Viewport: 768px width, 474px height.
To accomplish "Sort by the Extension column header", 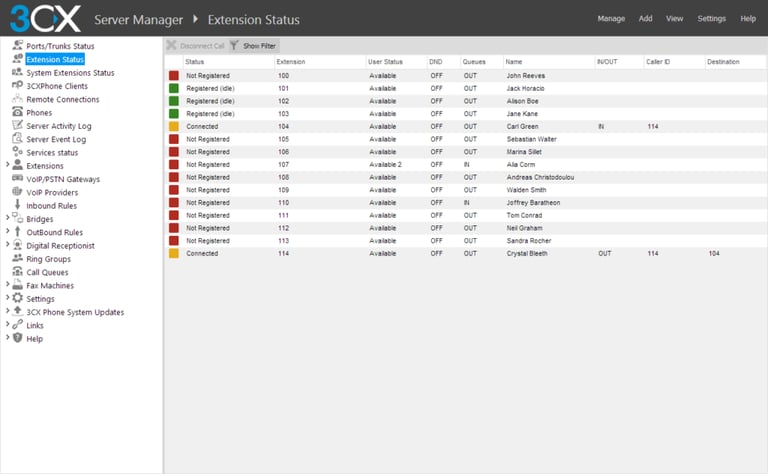I will pos(290,62).
